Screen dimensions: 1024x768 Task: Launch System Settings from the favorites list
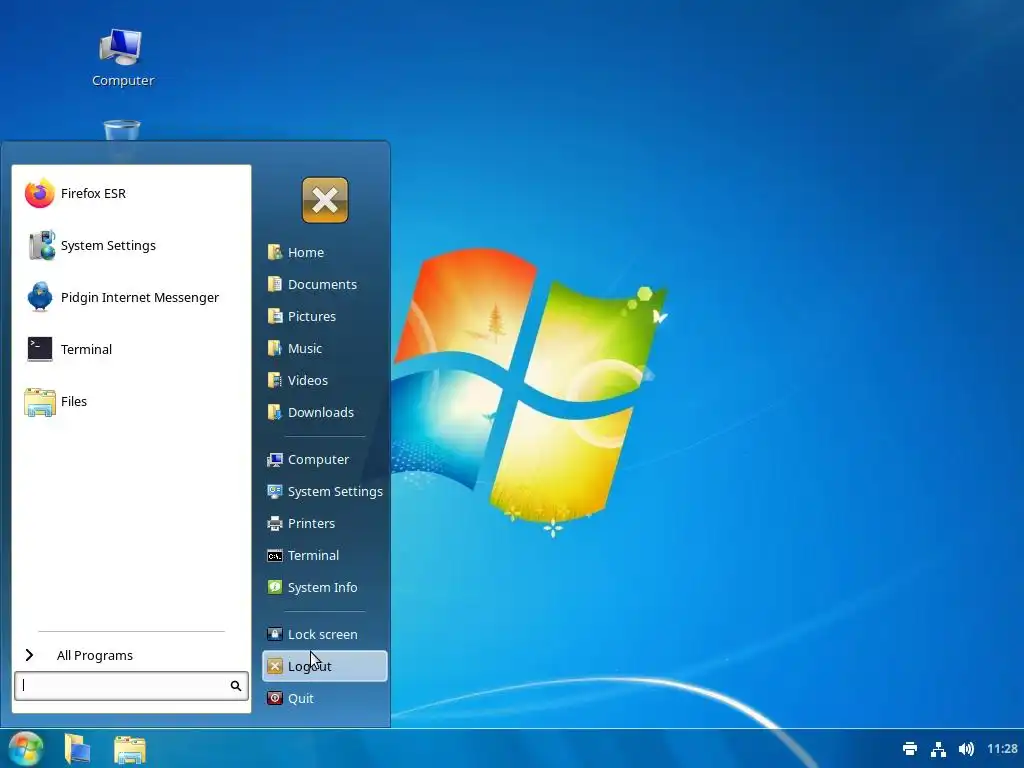tap(131, 246)
